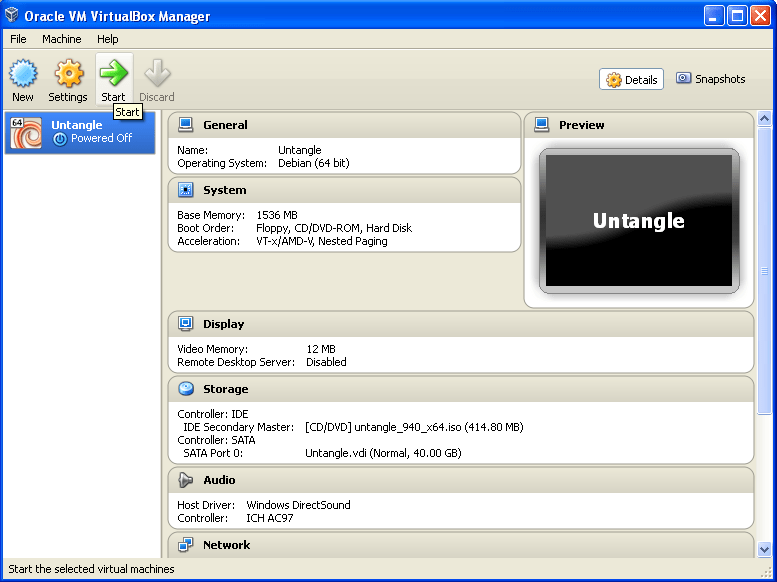Image resolution: width=777 pixels, height=582 pixels.
Task: Select the Untangle virtual machine entry
Action: pos(80,132)
